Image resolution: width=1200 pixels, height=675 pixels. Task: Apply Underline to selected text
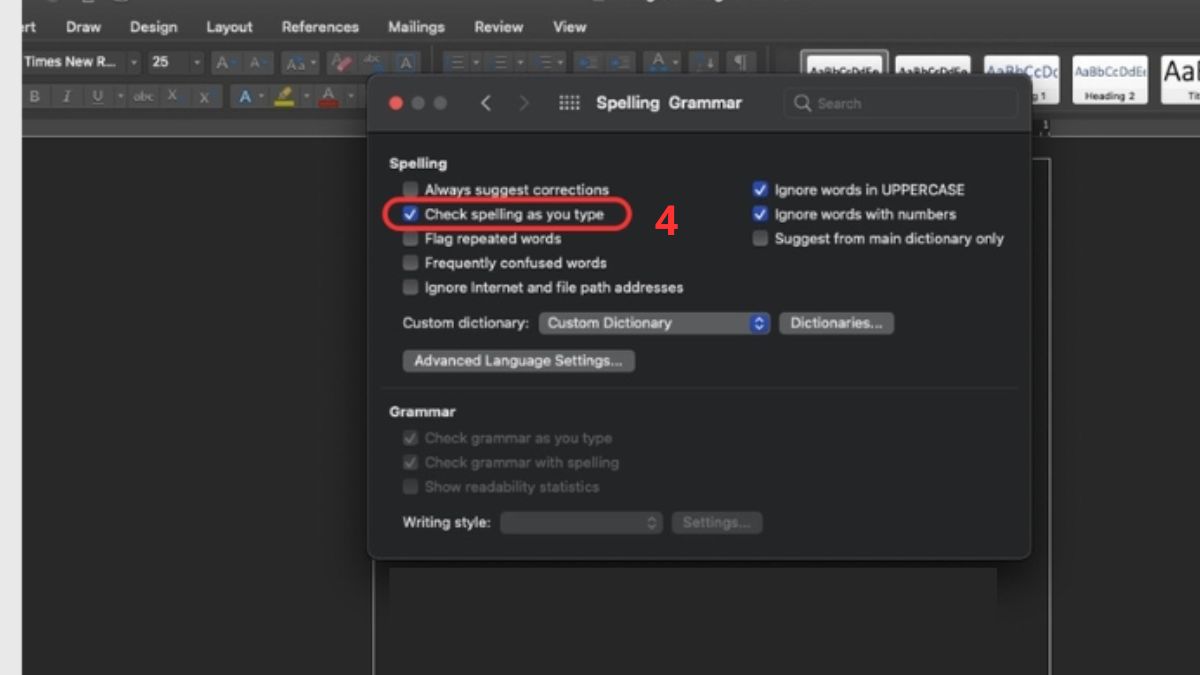pyautogui.click(x=98, y=97)
